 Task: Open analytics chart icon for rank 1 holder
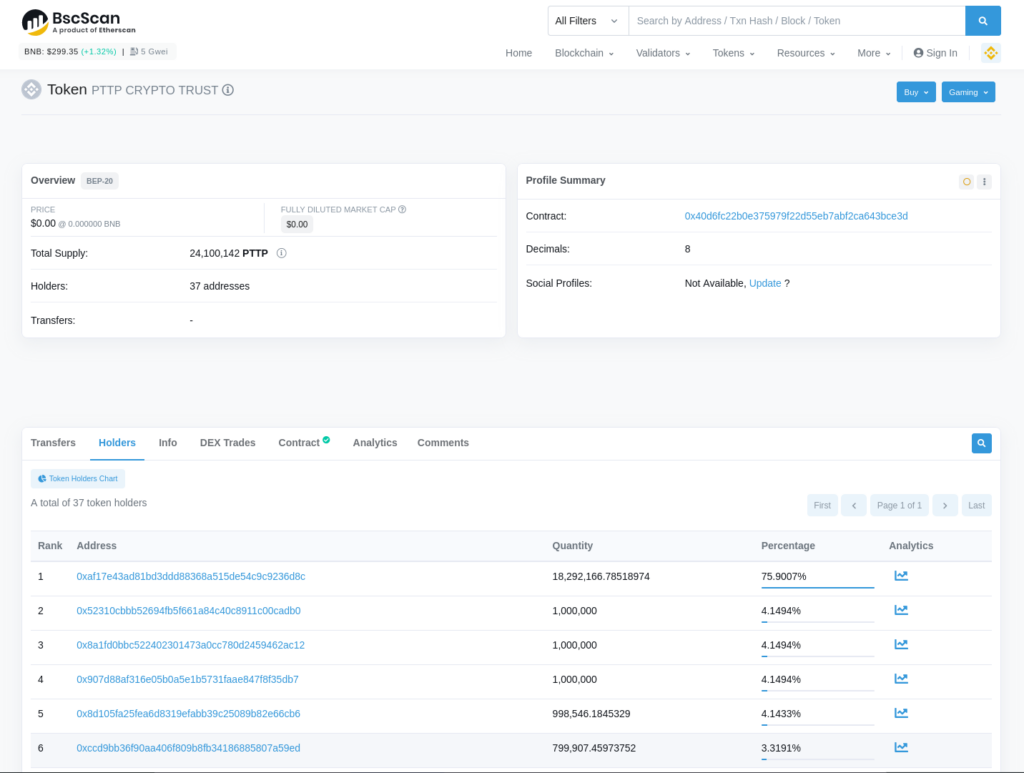point(901,576)
